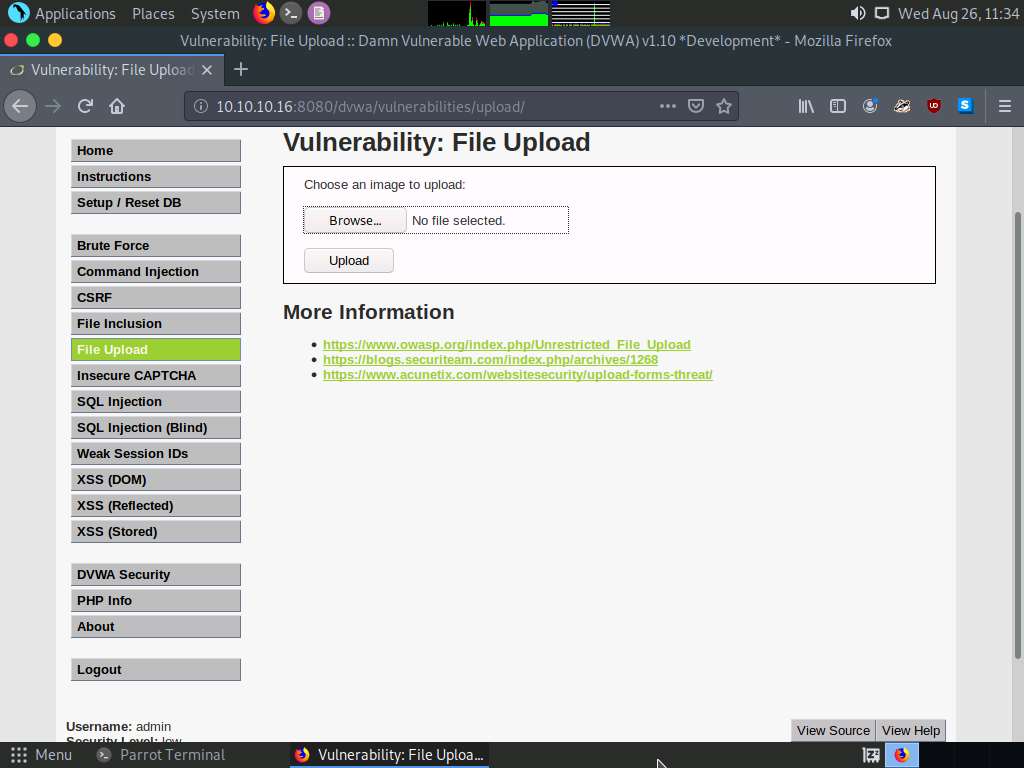Click the reload page icon

[84, 105]
